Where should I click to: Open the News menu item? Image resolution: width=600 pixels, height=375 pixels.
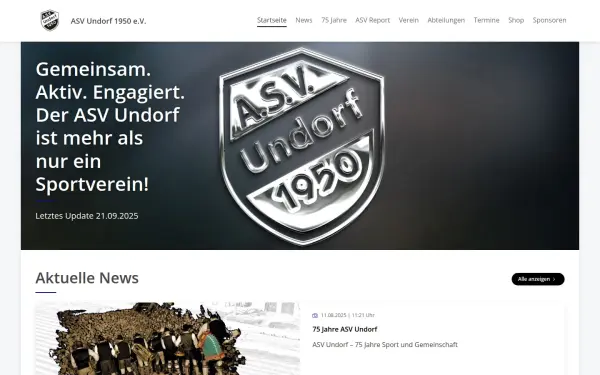304,20
